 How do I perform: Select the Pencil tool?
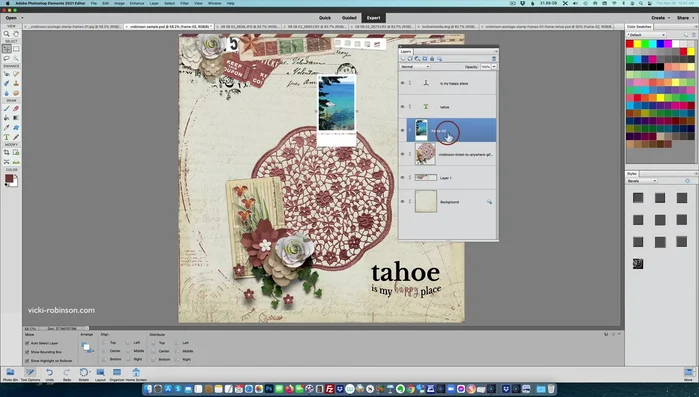tap(16, 137)
